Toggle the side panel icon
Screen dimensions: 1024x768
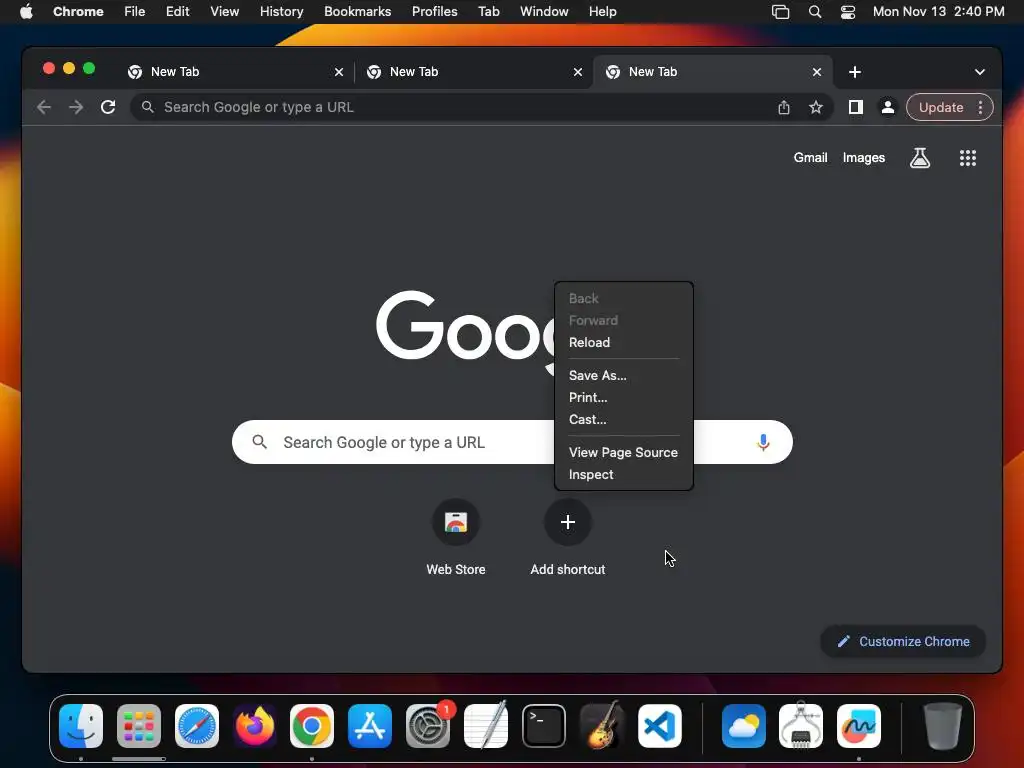pos(856,107)
